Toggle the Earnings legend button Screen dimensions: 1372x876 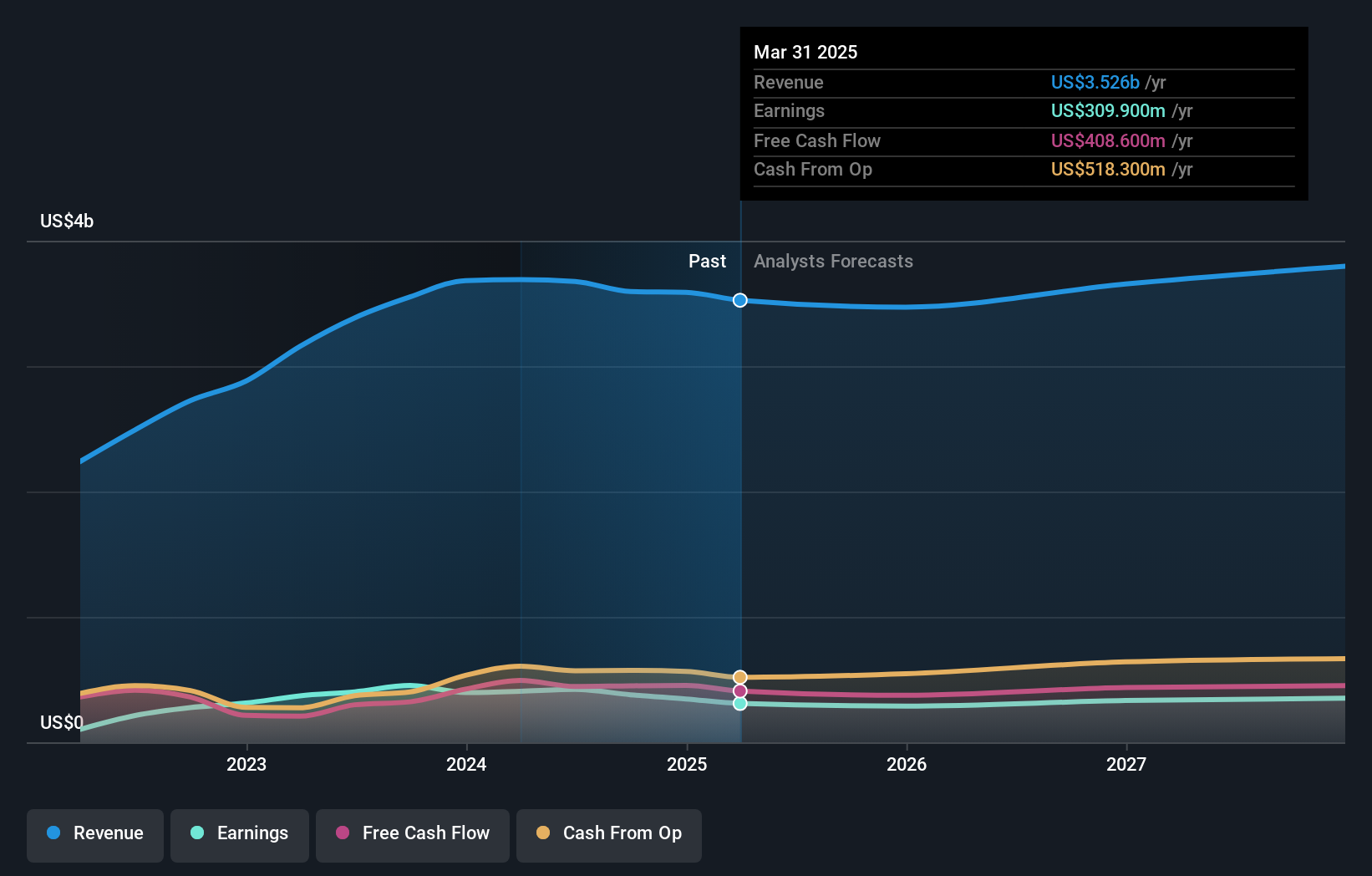tap(240, 835)
